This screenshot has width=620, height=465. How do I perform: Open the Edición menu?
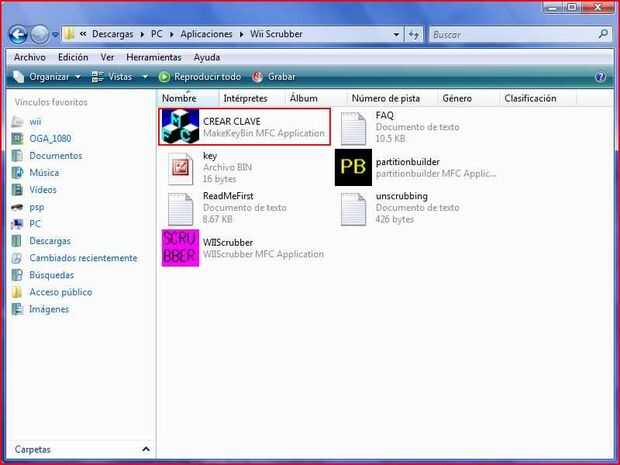click(x=73, y=57)
